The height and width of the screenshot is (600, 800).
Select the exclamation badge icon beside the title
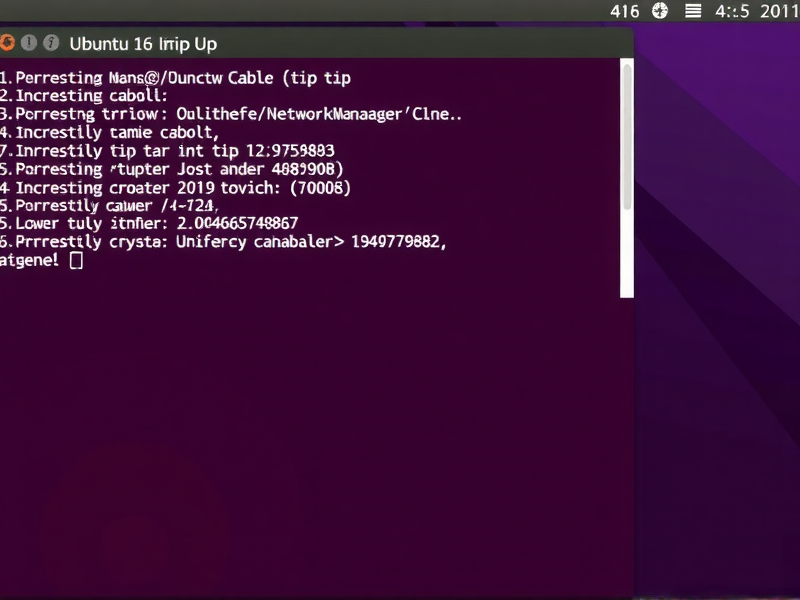point(27,44)
